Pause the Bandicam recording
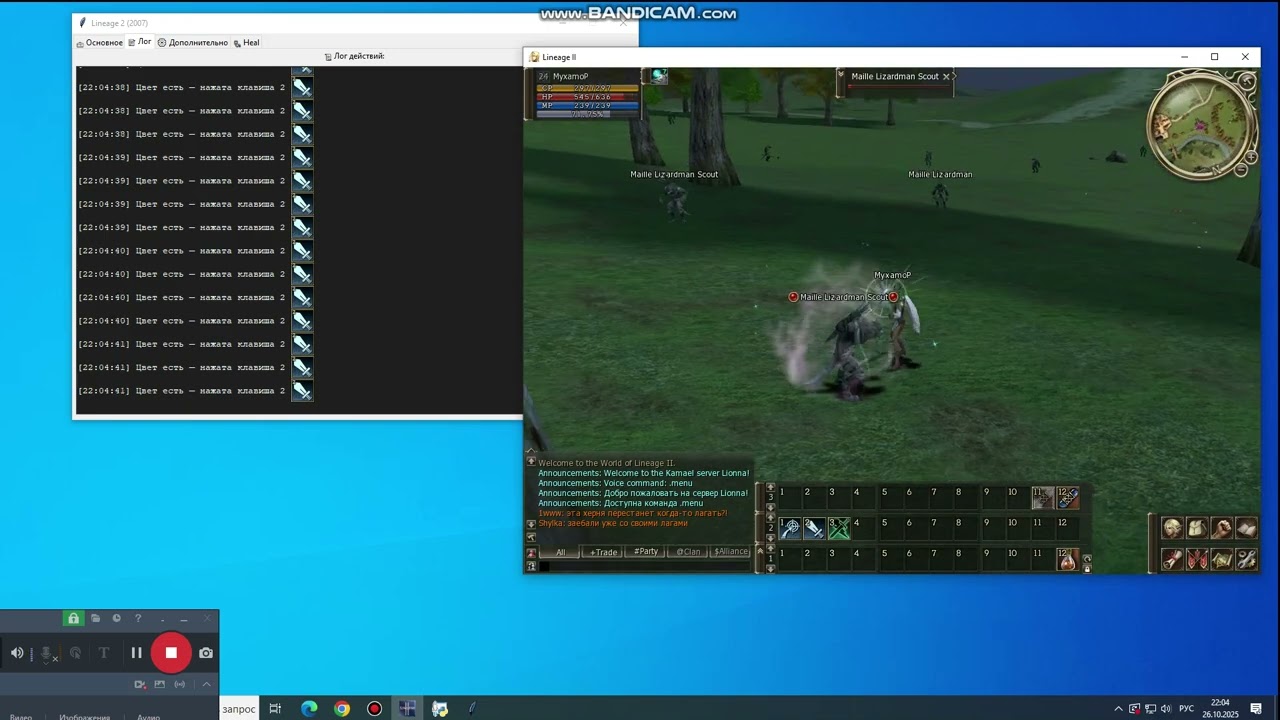The width and height of the screenshot is (1280, 720). coord(137,653)
